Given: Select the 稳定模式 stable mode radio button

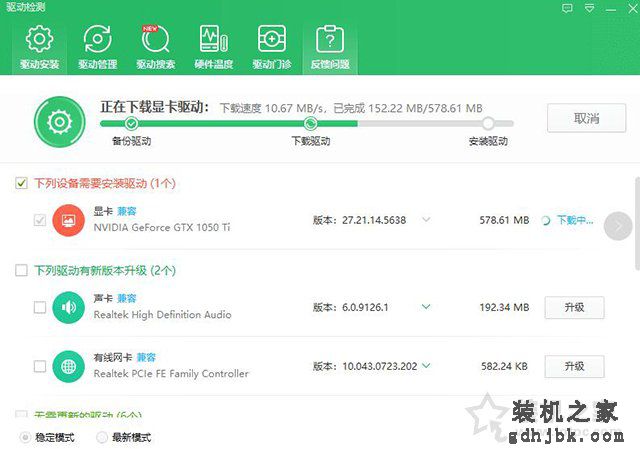Looking at the screenshot, I should 25,438.
